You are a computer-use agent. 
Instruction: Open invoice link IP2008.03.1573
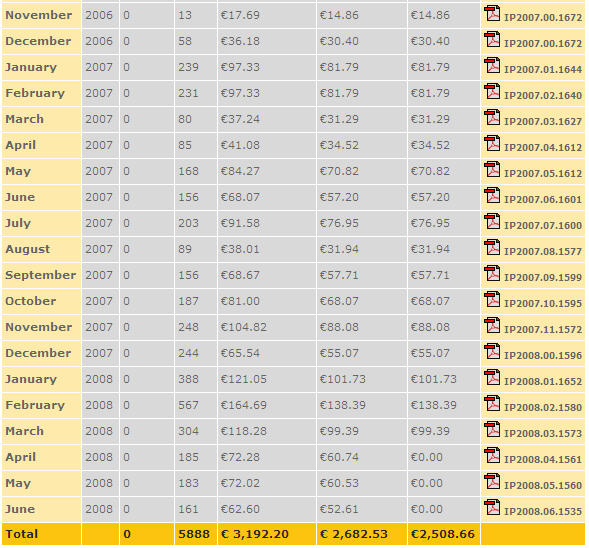point(543,433)
